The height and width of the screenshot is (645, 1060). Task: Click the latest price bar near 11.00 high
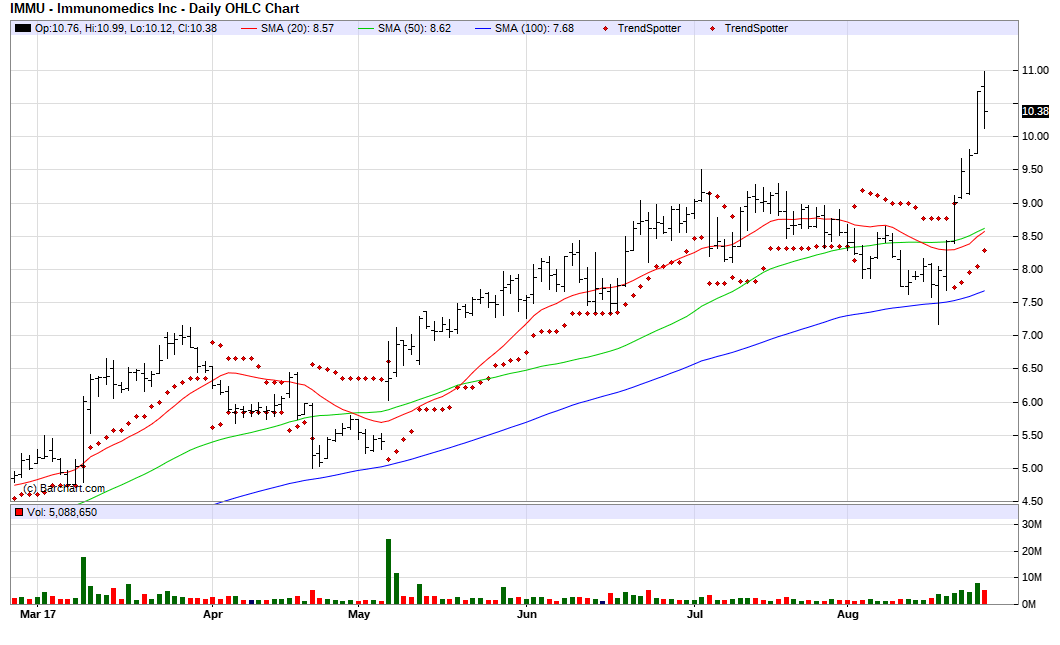click(985, 99)
